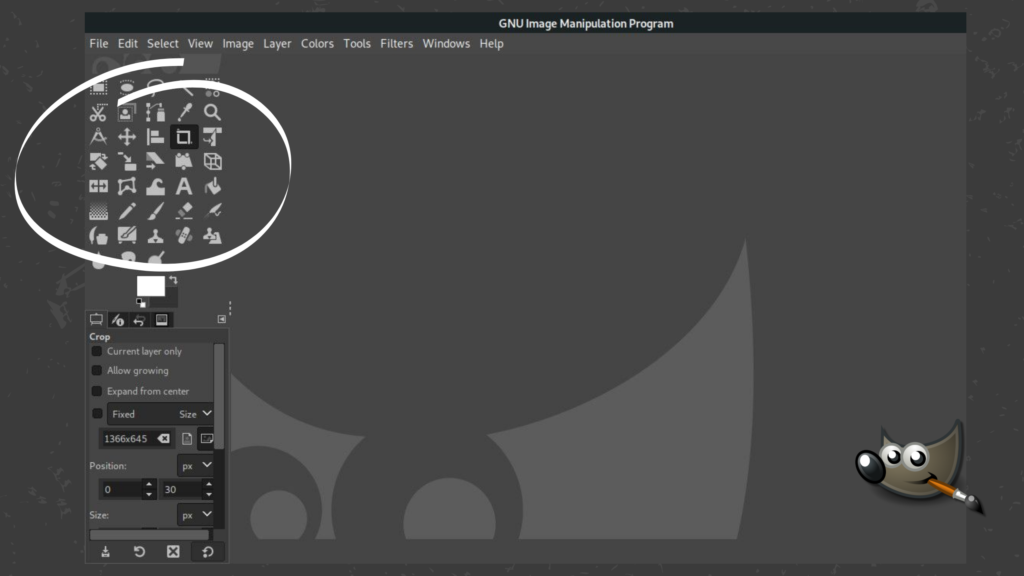
Task: Switch to the Device Status tab
Action: tap(118, 319)
